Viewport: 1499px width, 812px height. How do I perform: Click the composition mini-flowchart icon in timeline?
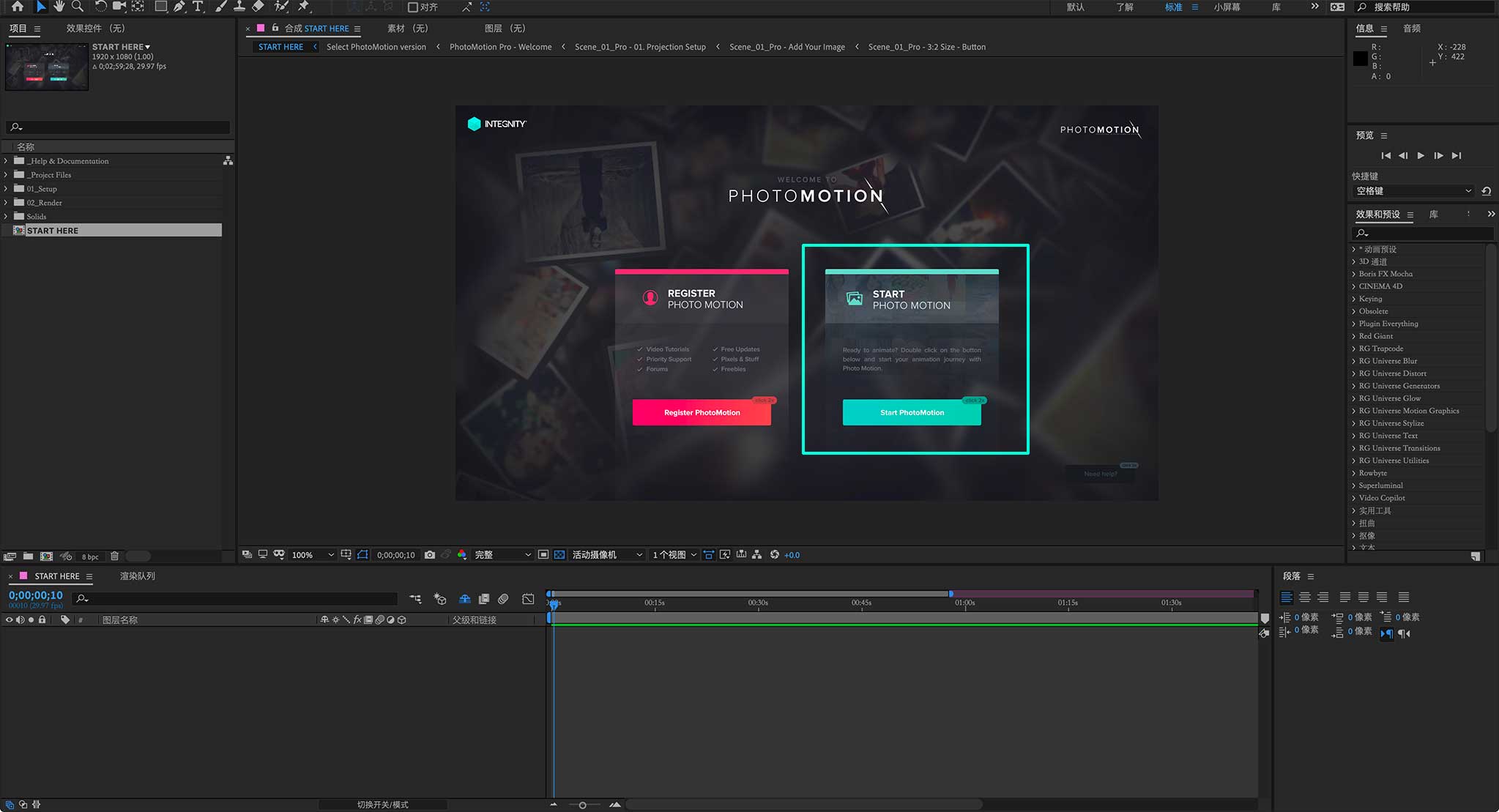click(x=415, y=599)
